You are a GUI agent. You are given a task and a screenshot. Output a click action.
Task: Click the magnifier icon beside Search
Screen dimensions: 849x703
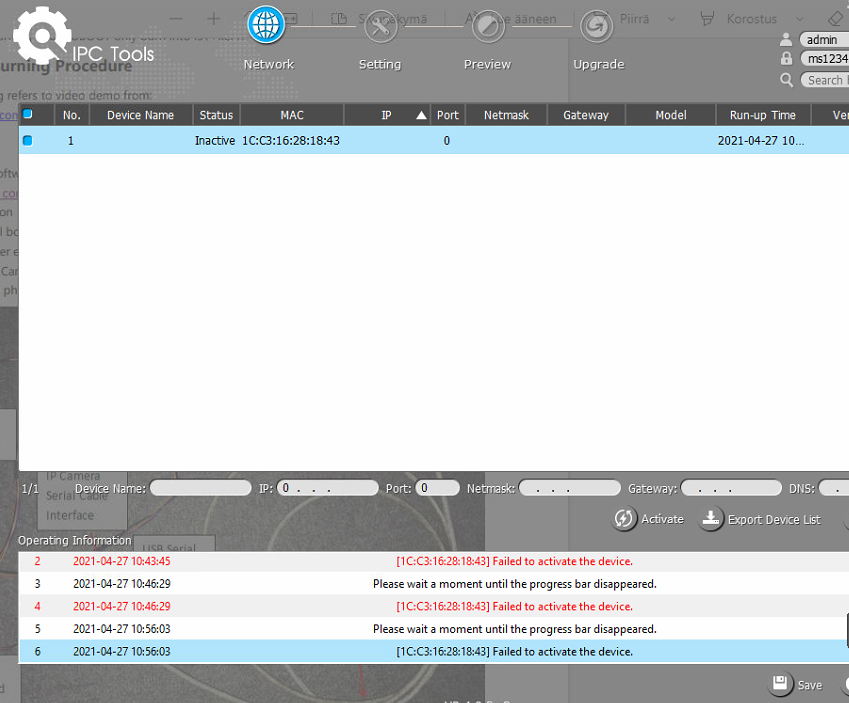[787, 80]
